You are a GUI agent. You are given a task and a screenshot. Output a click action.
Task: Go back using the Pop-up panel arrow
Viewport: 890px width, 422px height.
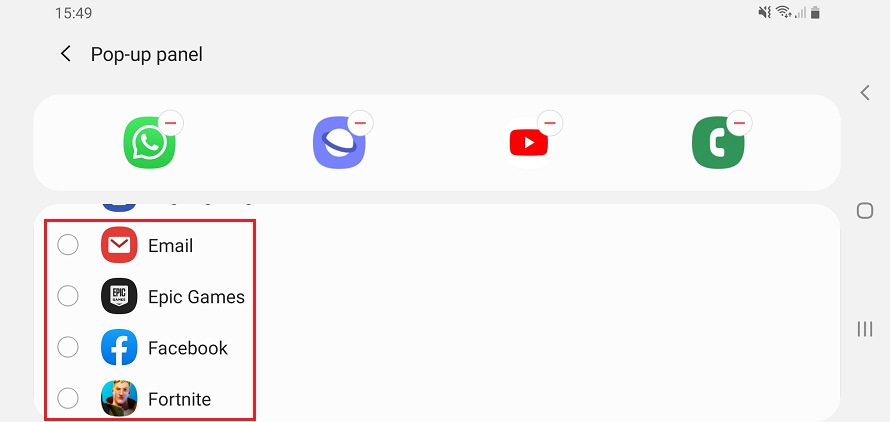66,54
